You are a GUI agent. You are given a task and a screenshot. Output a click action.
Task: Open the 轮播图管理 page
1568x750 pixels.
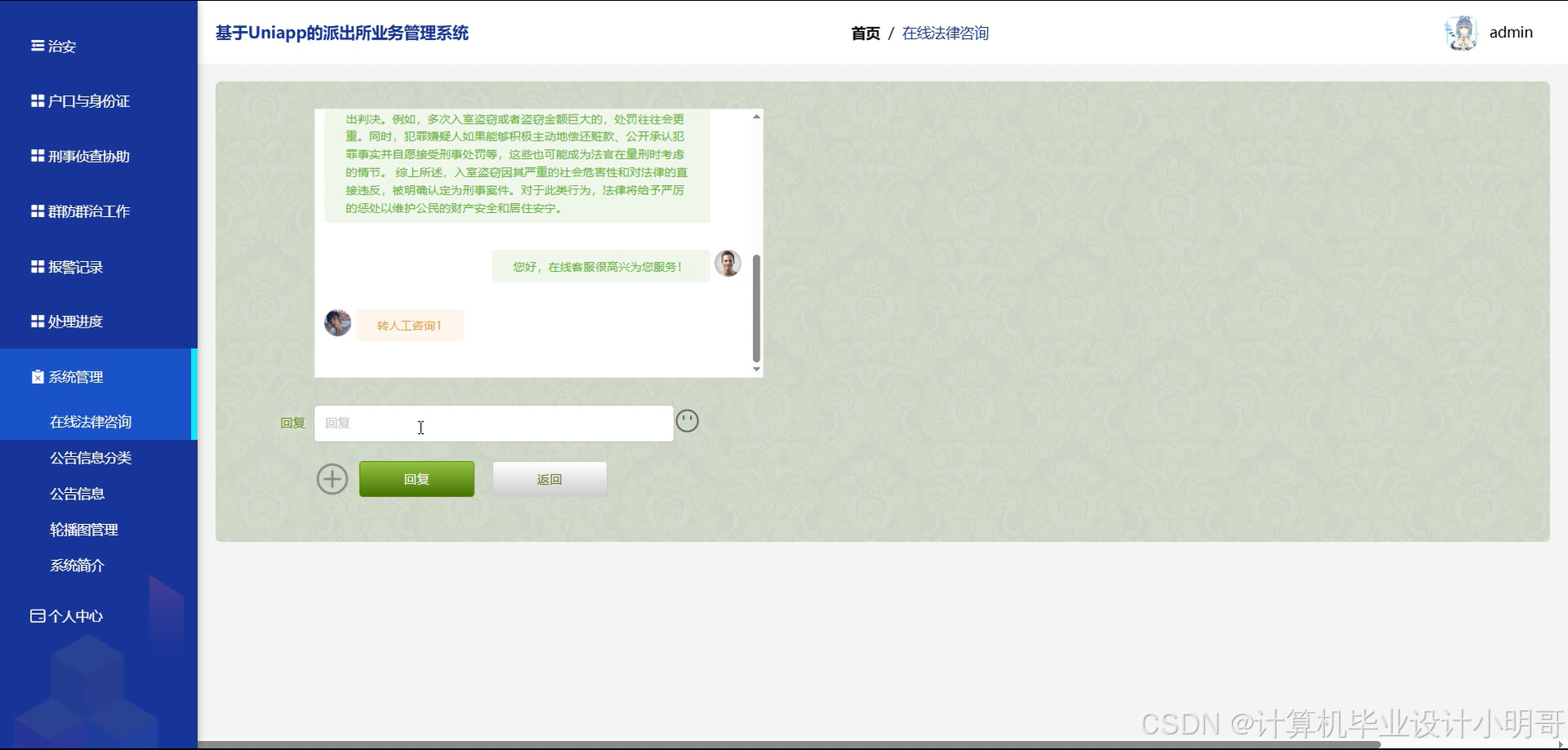tap(84, 529)
